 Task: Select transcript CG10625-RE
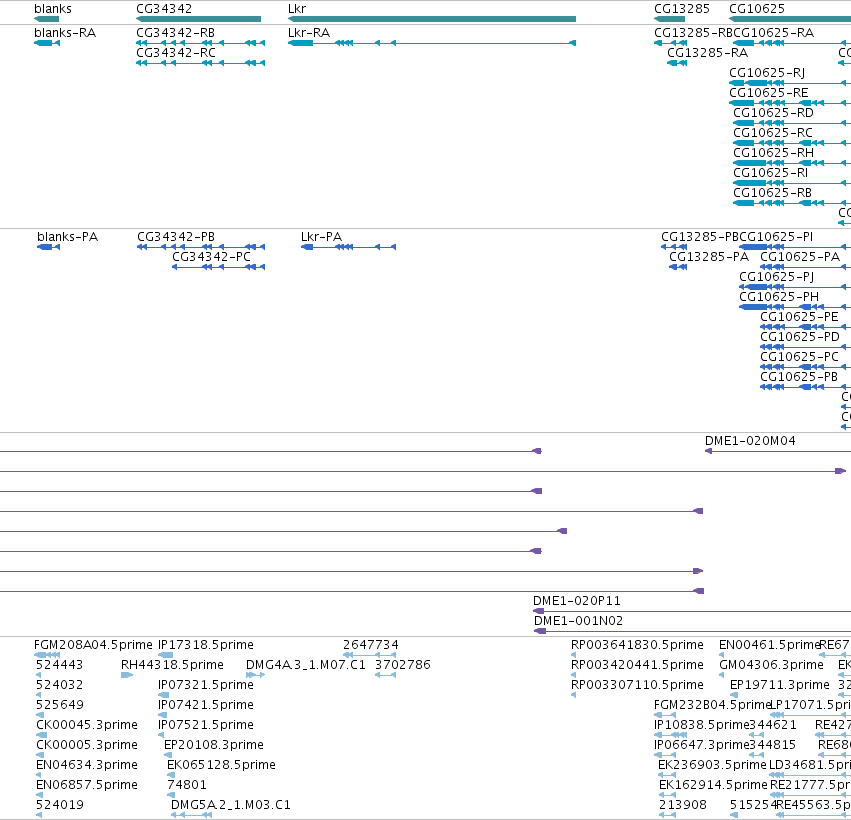(769, 93)
